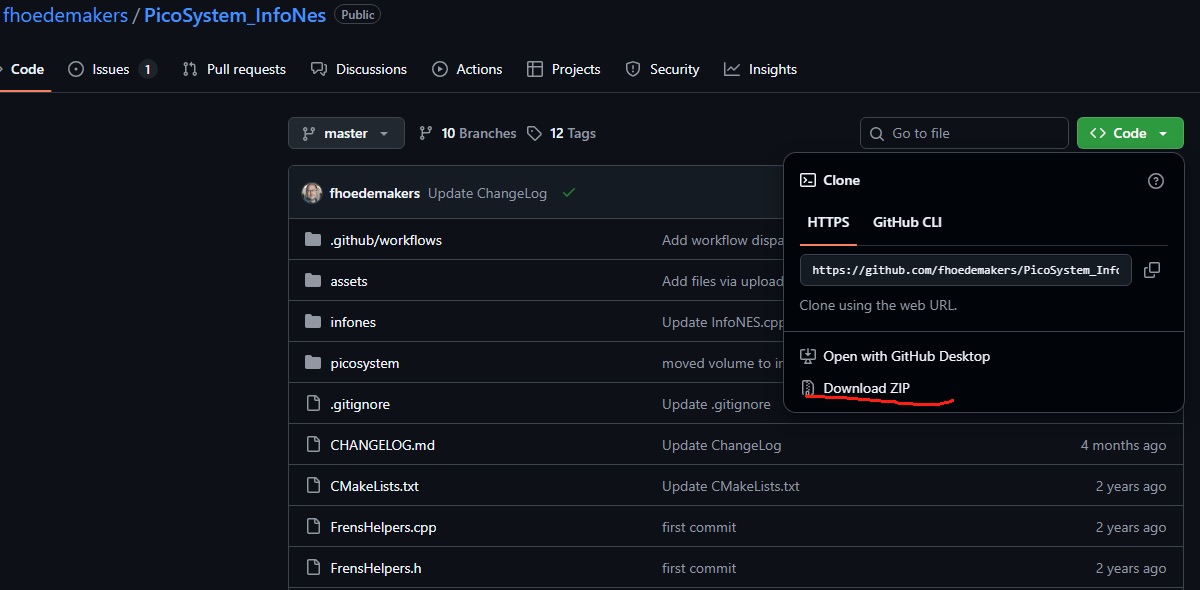The image size is (1200, 590).
Task: Open the CMakeLists.txt file
Action: tap(375, 486)
